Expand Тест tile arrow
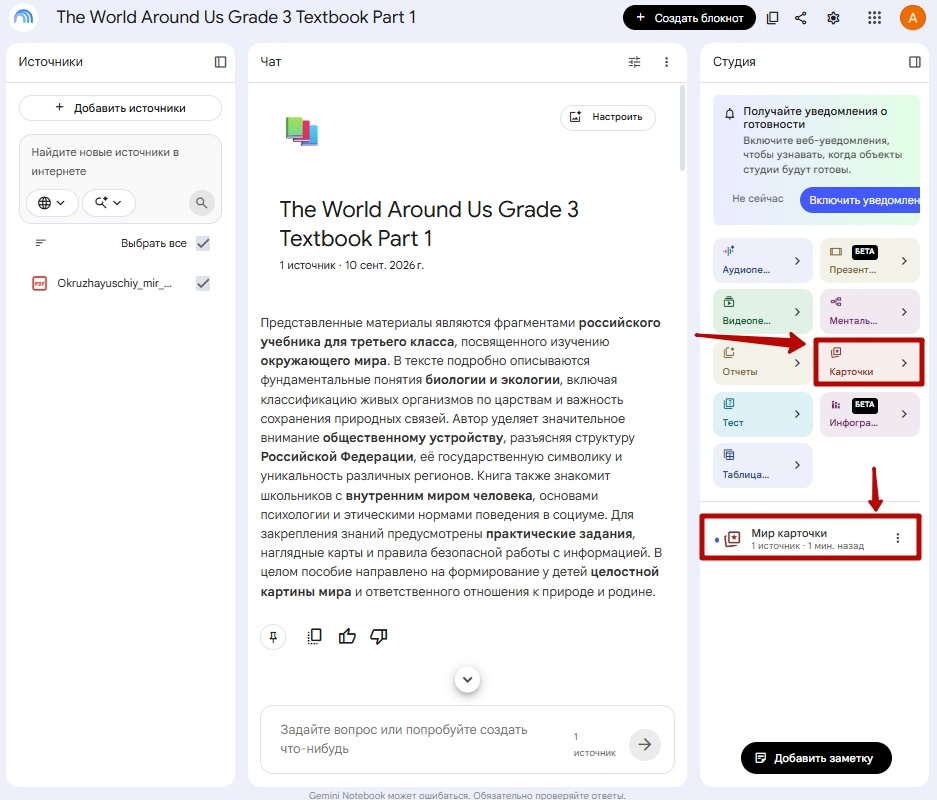937x800 pixels. click(797, 414)
